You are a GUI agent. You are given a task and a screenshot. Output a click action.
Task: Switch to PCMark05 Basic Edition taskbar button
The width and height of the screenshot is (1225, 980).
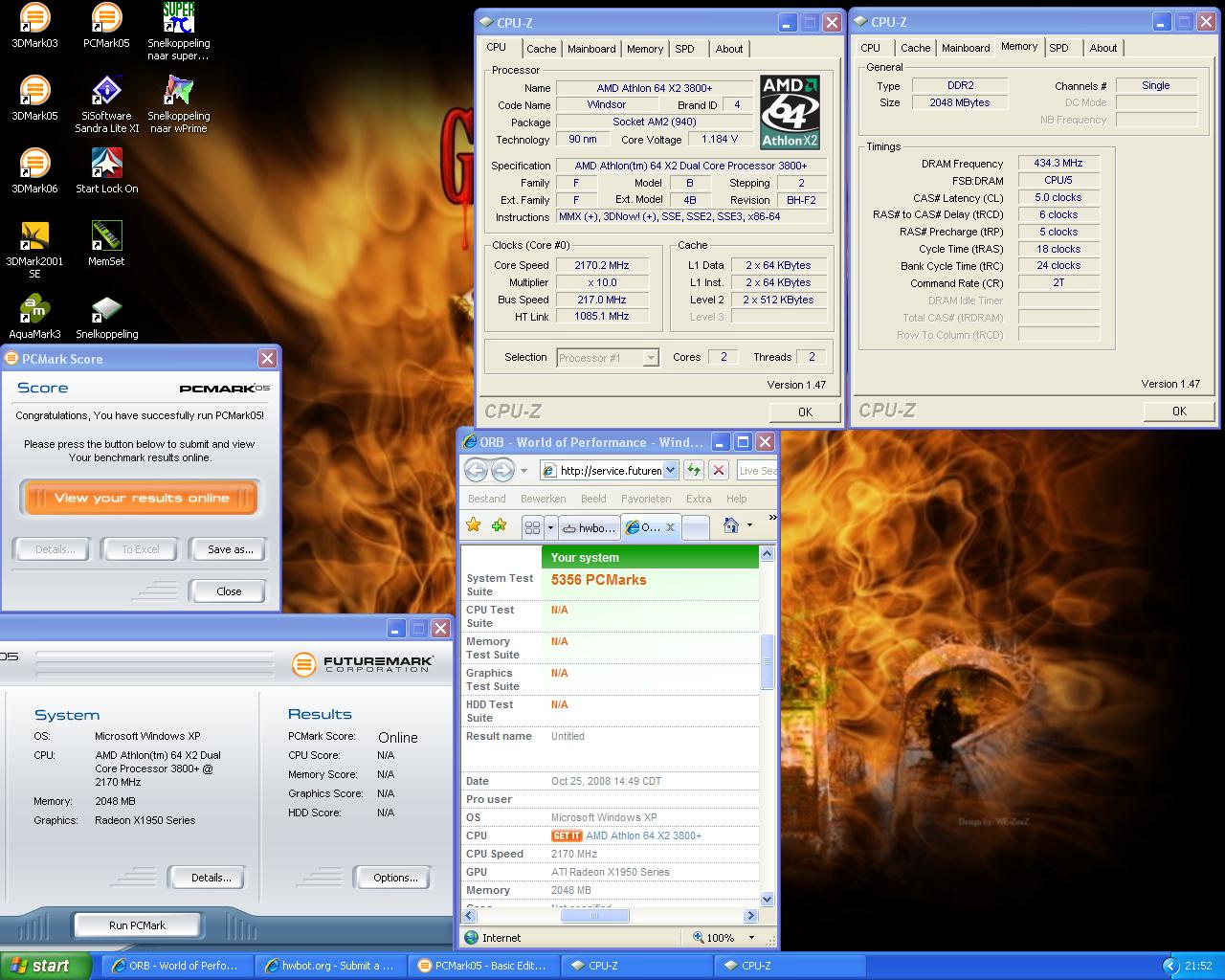483,966
